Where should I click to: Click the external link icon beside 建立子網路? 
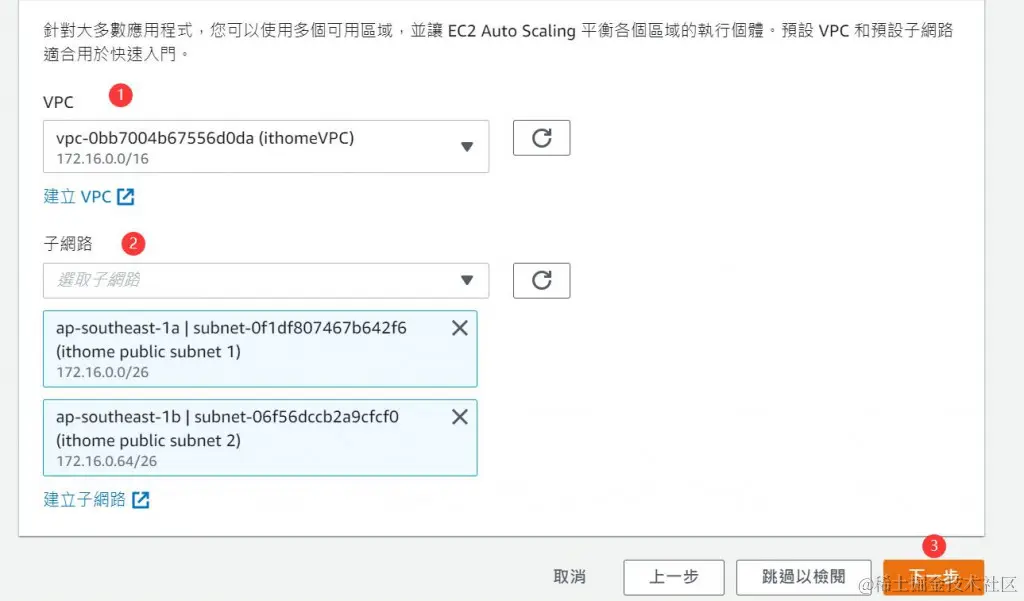point(140,500)
